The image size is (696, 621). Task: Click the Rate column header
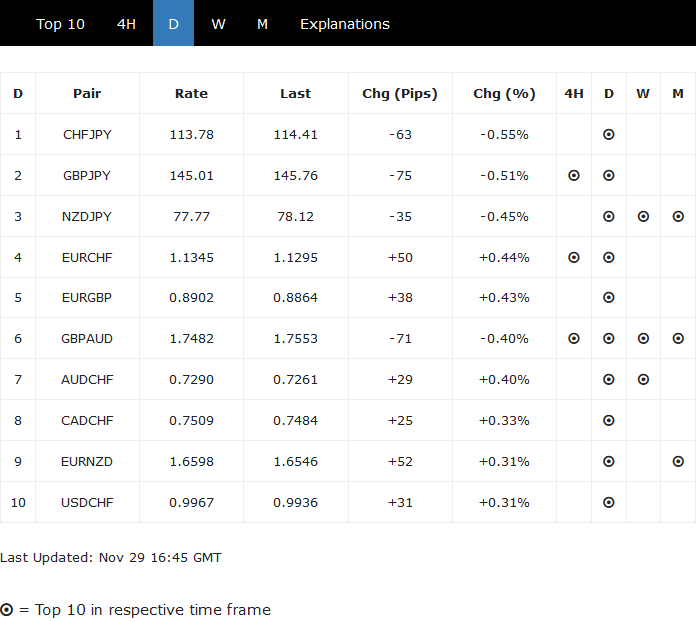coord(191,93)
